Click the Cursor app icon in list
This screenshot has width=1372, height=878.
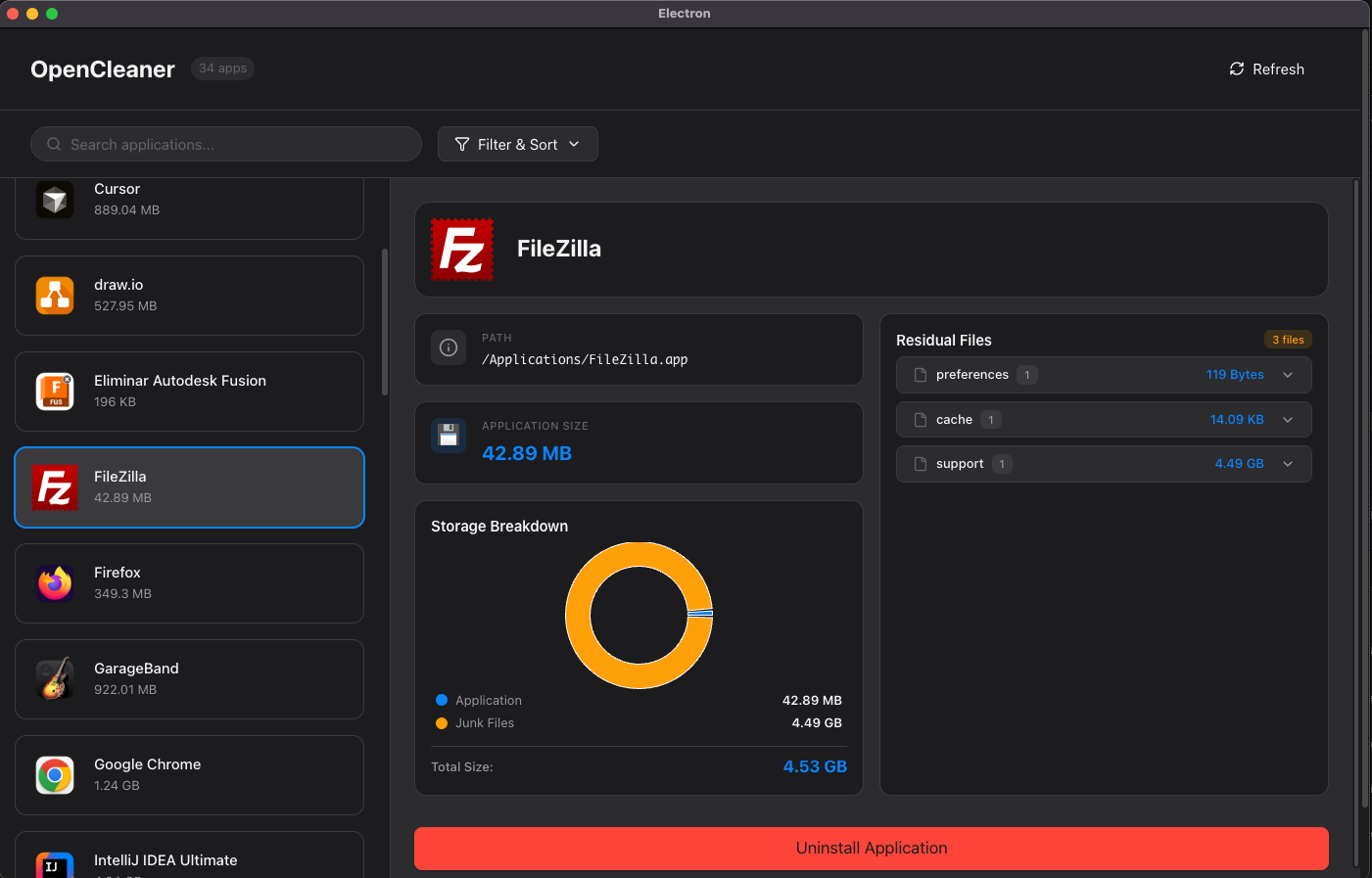55,200
